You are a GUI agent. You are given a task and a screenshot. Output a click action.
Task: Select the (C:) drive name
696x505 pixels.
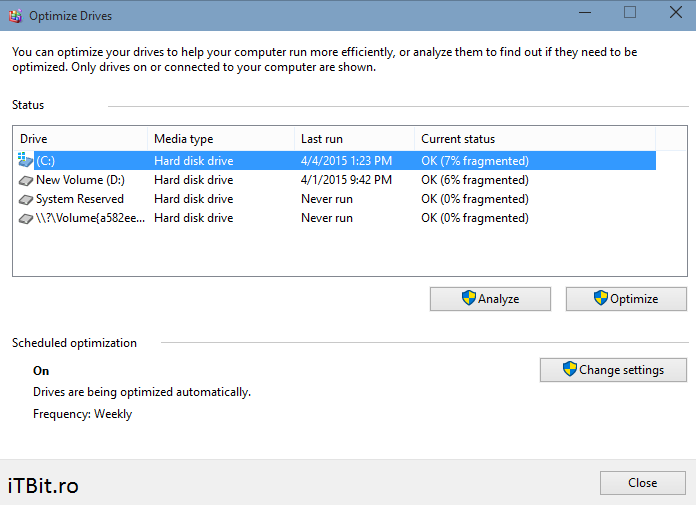point(46,160)
